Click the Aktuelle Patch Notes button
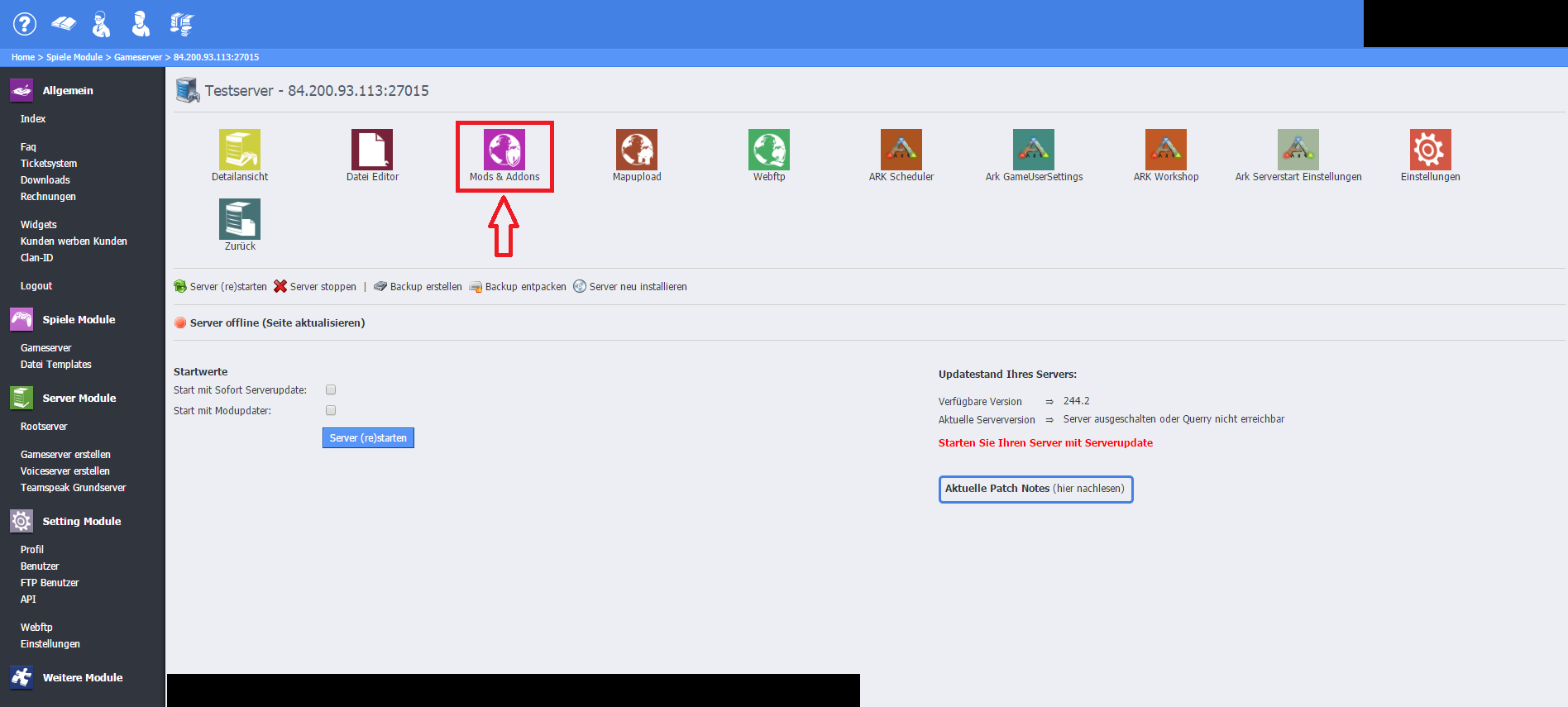Image resolution: width=1568 pixels, height=707 pixels. coord(1035,489)
